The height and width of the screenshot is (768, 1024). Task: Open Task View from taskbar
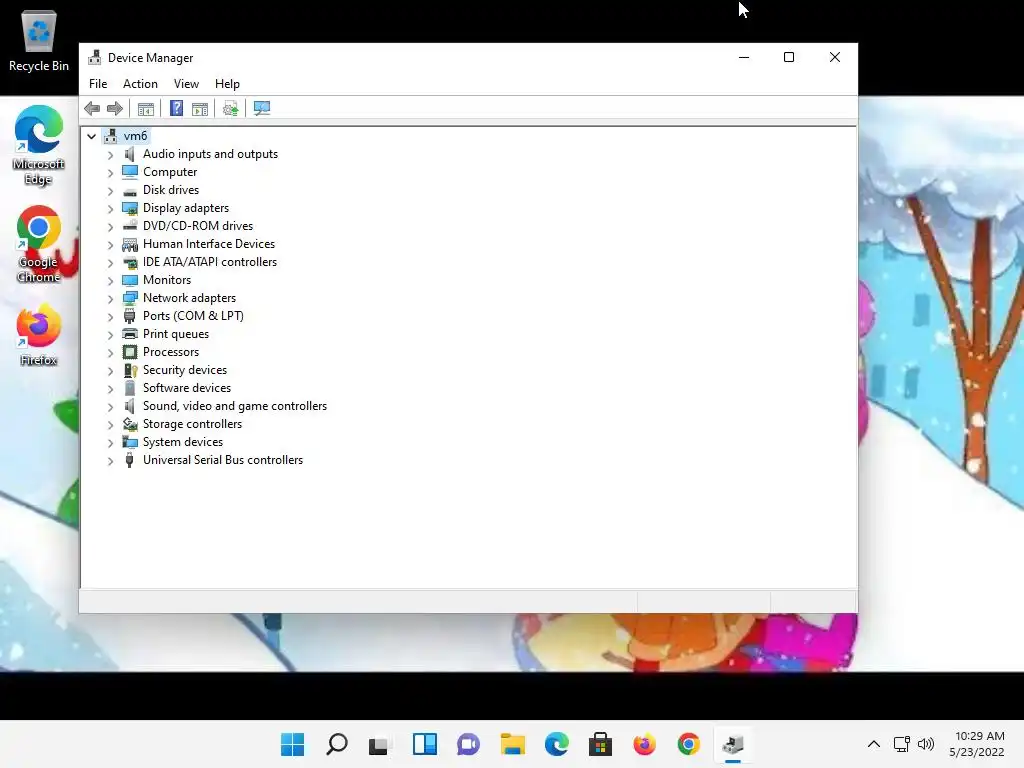[x=379, y=744]
